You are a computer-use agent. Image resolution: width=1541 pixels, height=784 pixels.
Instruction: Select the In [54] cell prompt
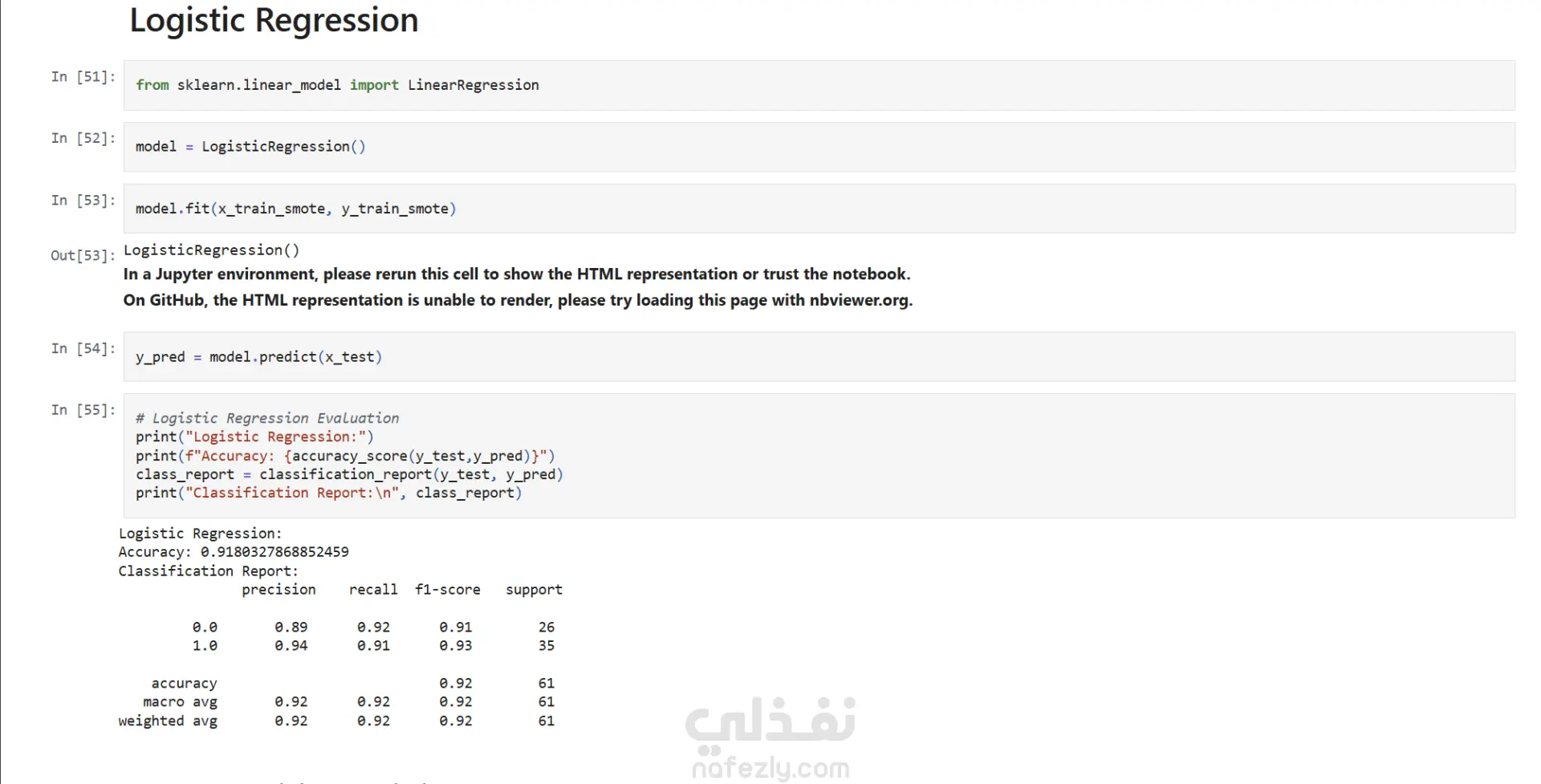pos(83,348)
